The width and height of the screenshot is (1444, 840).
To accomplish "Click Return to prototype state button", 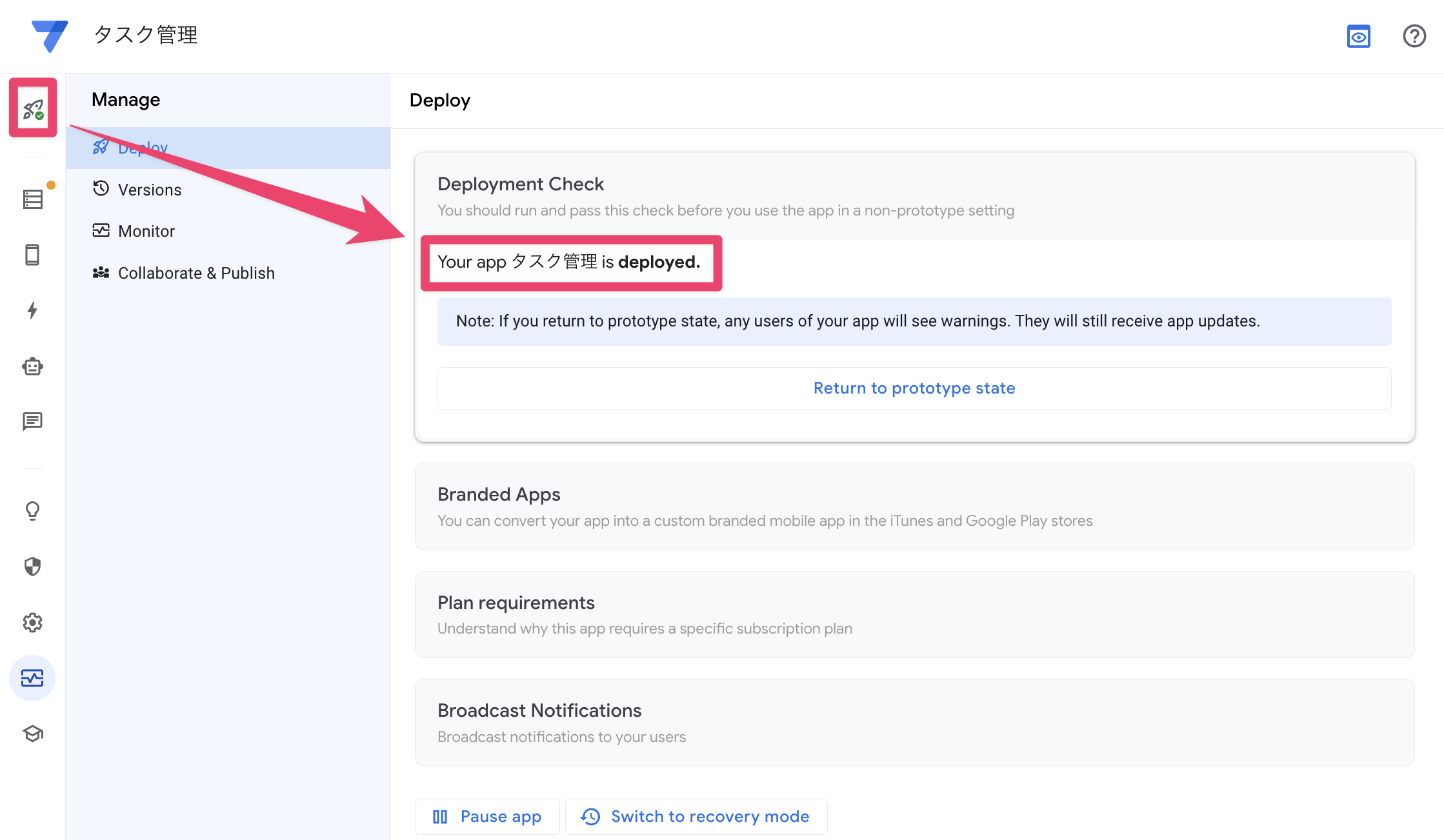I will 914,388.
